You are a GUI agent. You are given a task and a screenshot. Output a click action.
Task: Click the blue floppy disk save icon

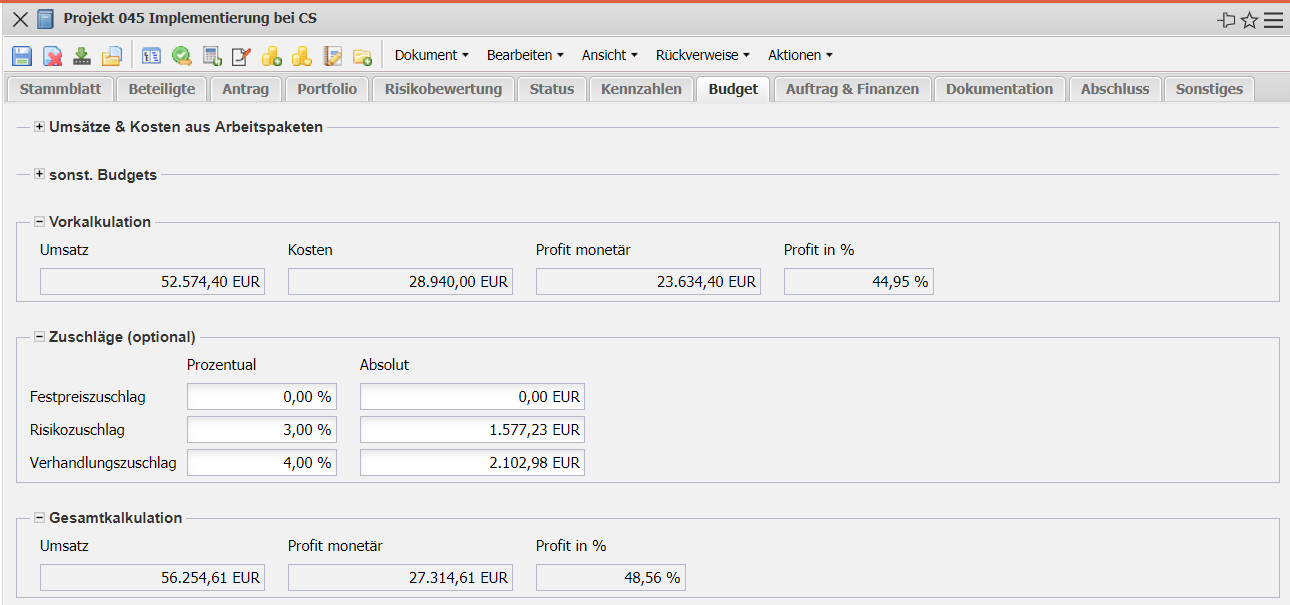(22, 56)
